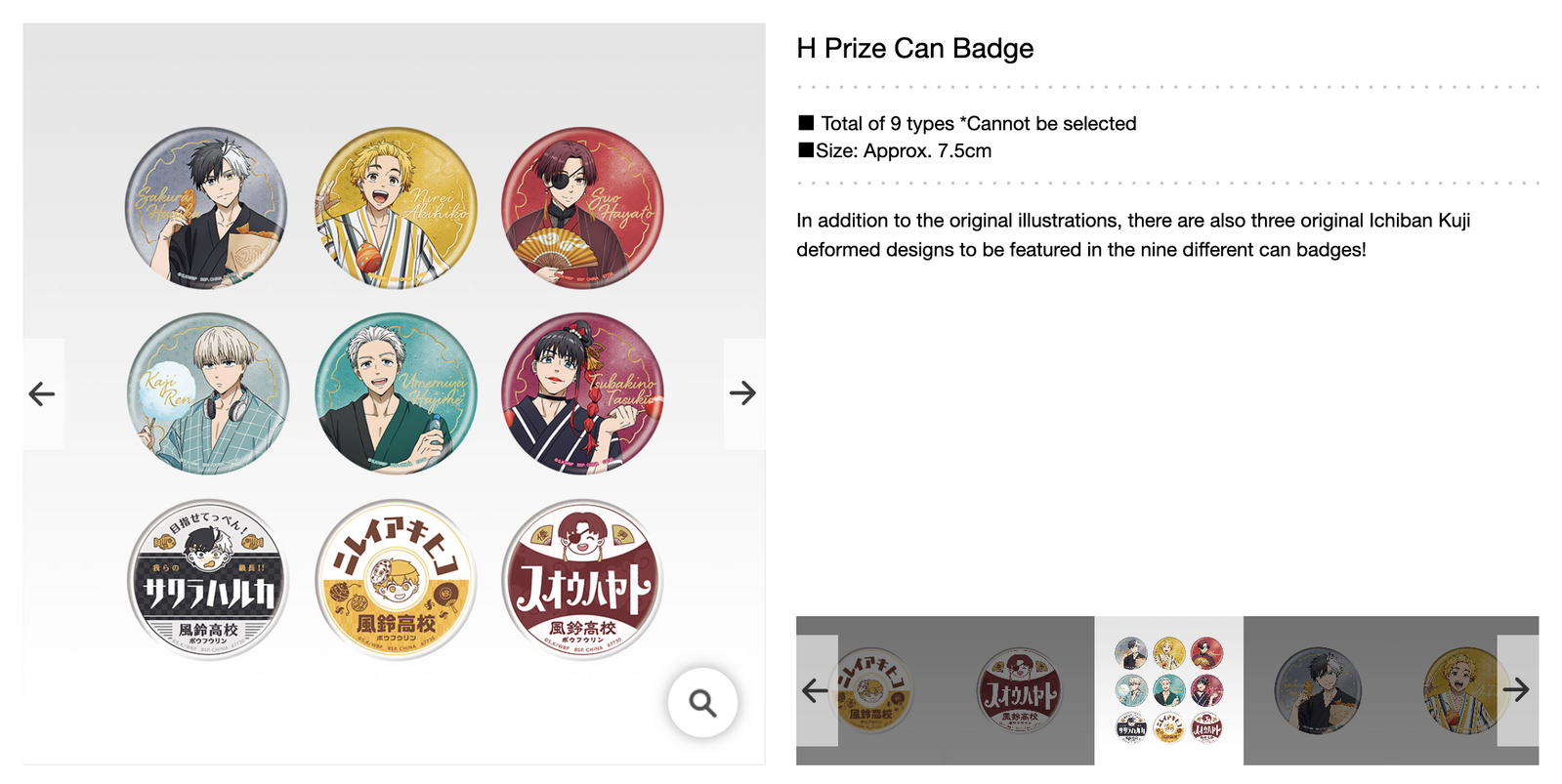Click the Nirei Akihiko yellow badge image
The width and height of the screenshot is (1562, 784).
[395, 208]
